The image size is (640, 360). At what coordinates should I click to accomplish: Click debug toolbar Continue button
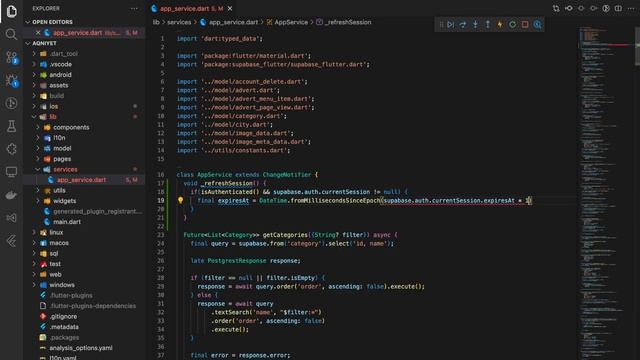[451, 24]
